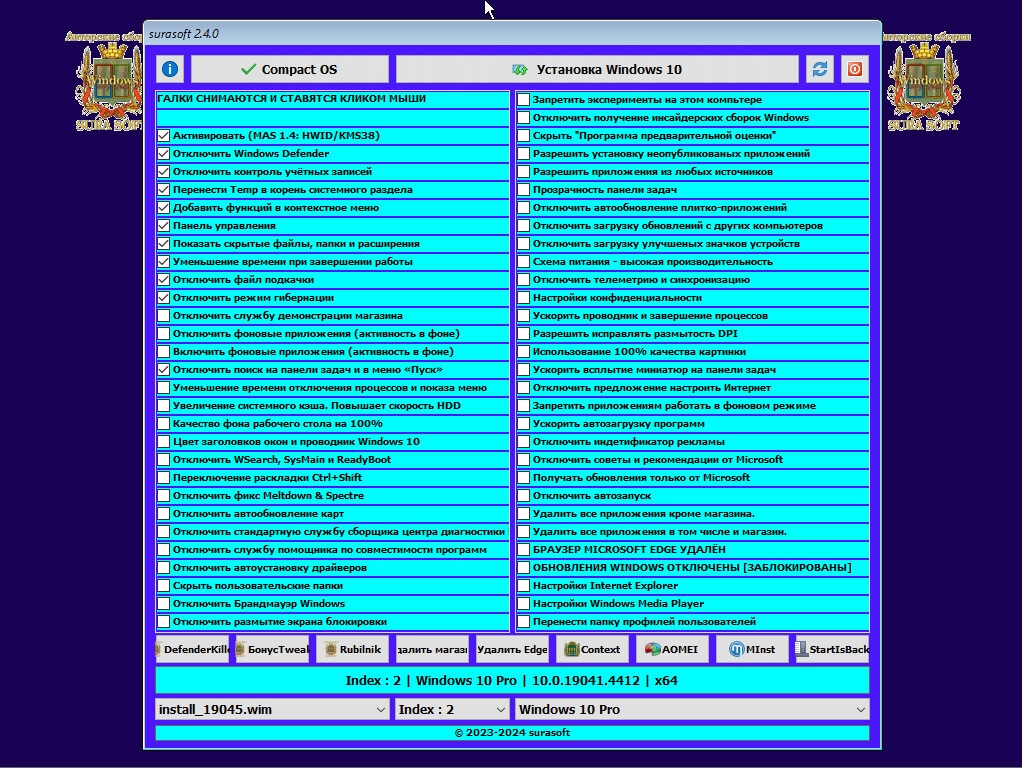Check Включить фоновые приложения (активность в фоне)
1022x768 pixels.
[x=164, y=351]
